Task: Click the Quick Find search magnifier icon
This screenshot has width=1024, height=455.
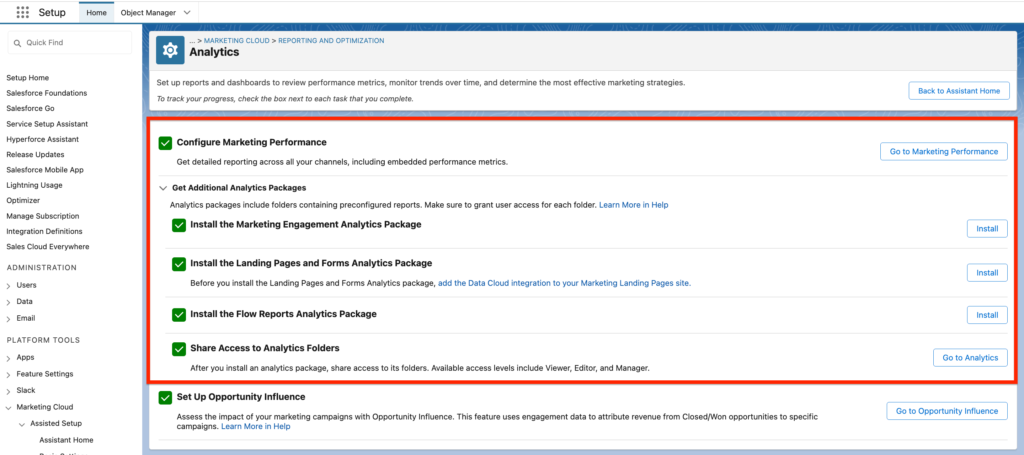Action: click(x=17, y=43)
